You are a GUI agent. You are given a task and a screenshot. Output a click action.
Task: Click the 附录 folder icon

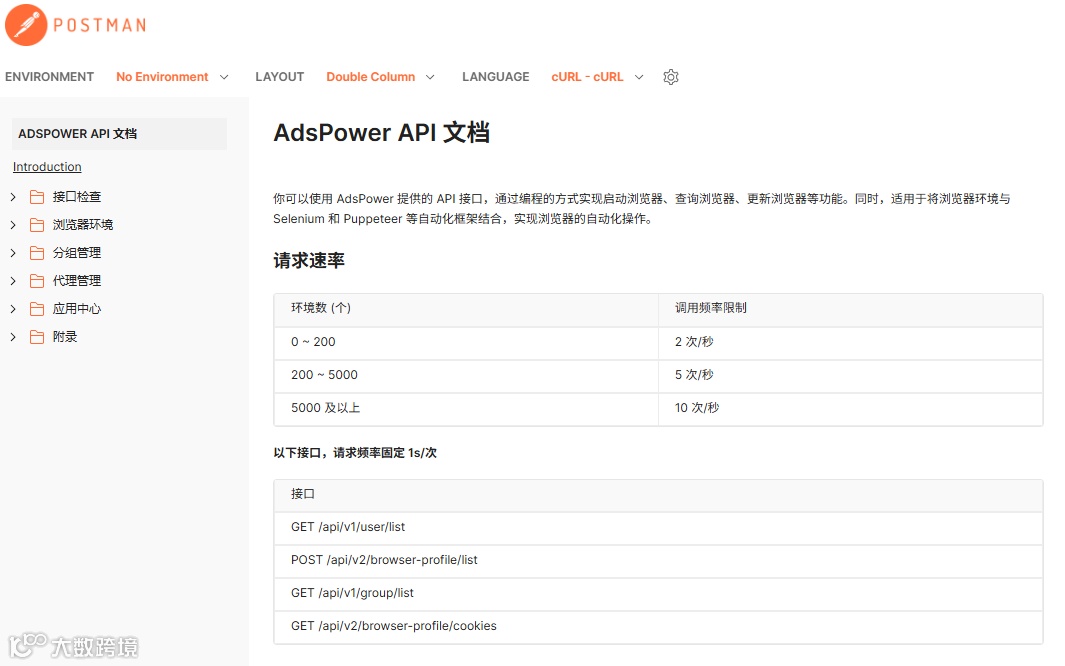(x=37, y=337)
